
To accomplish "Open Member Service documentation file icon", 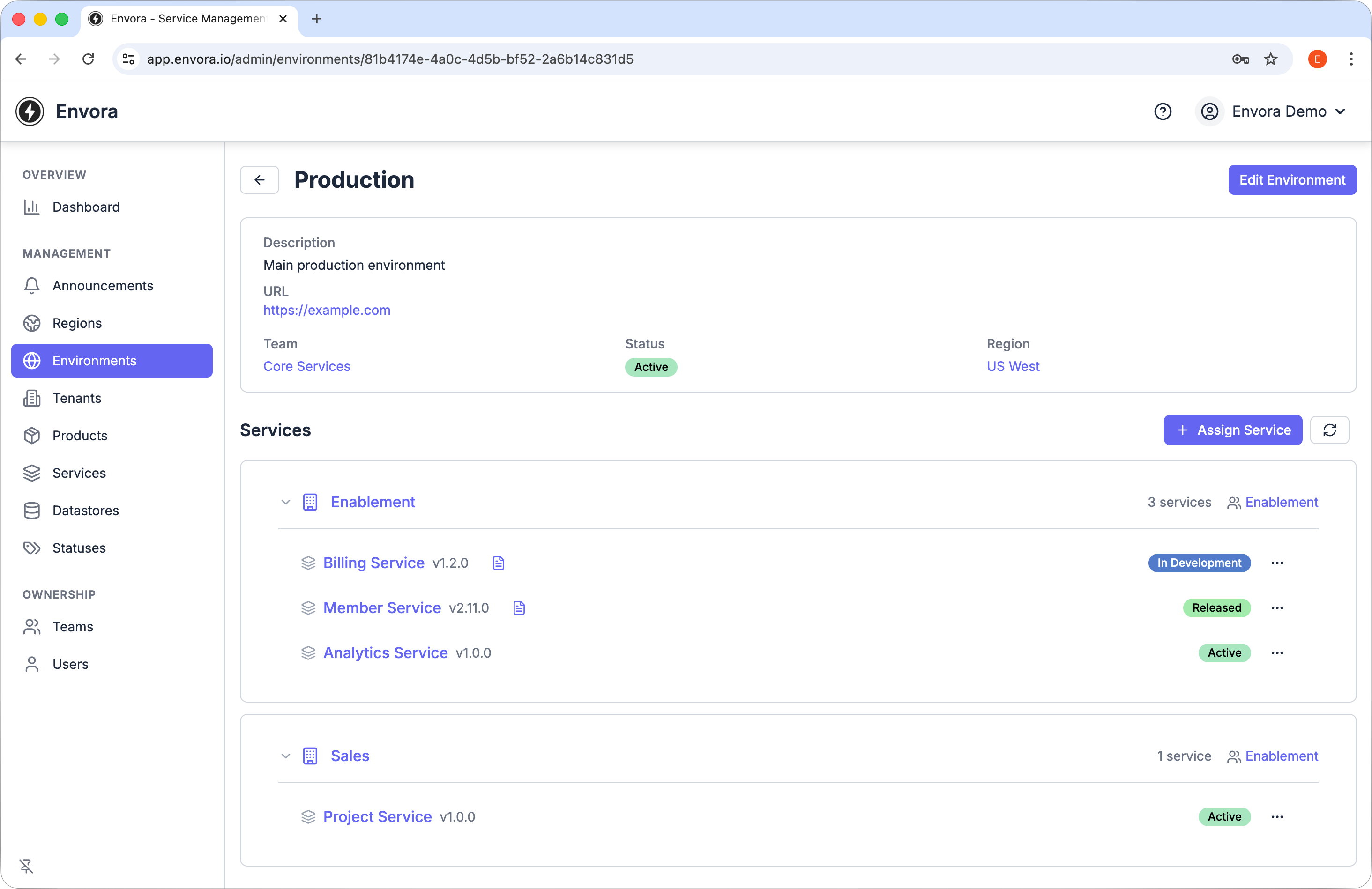I will click(519, 608).
